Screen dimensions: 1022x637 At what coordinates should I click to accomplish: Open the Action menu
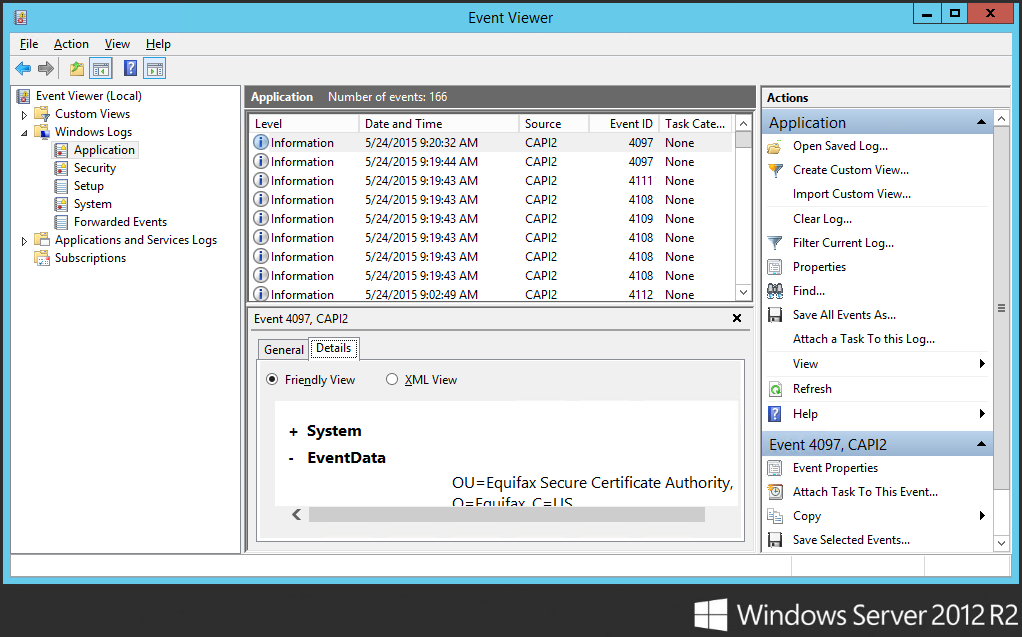pyautogui.click(x=71, y=44)
